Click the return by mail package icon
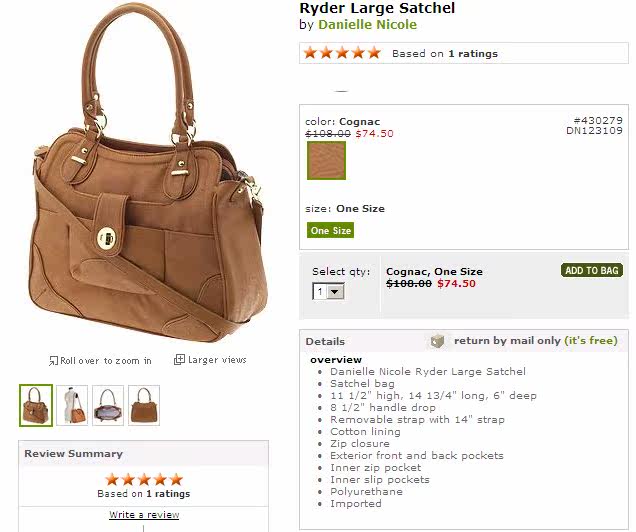 tap(437, 341)
